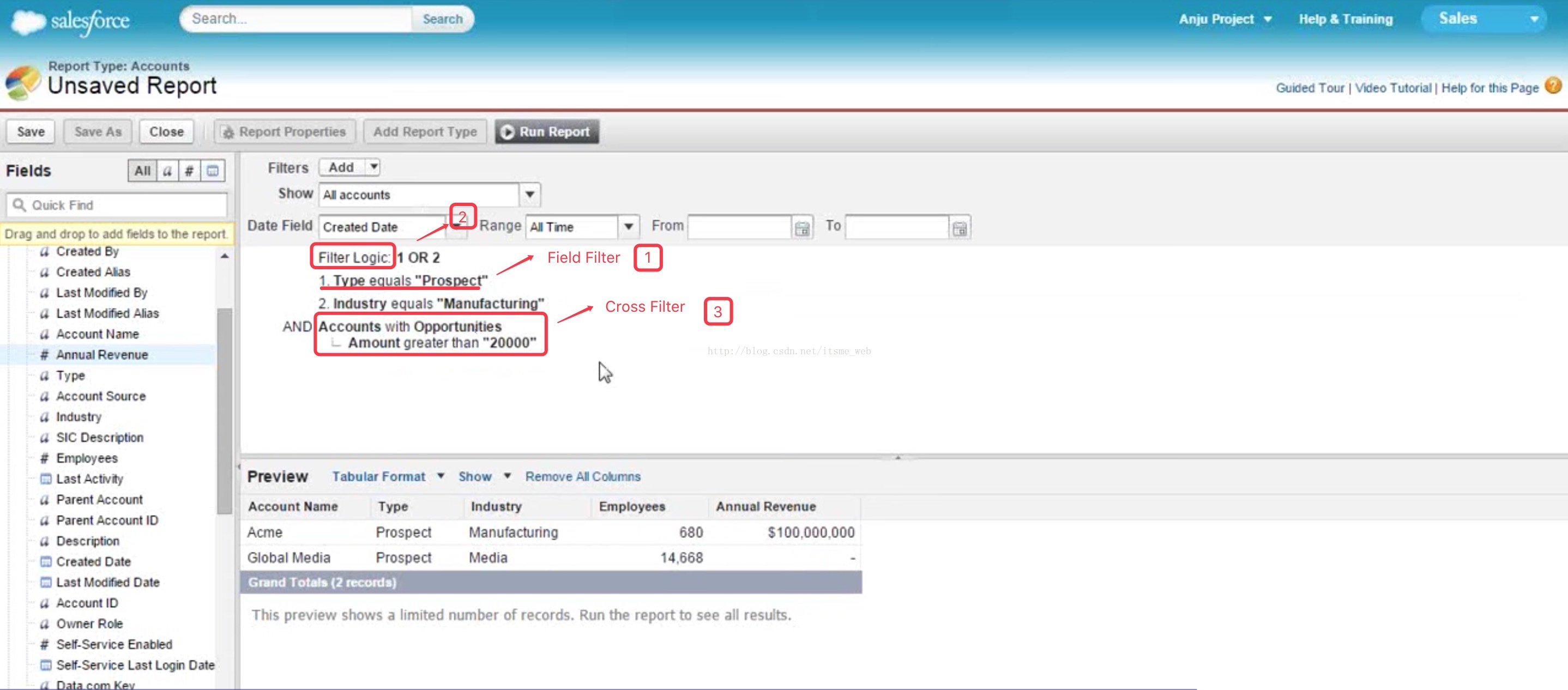The image size is (1568, 690).
Task: Click the text fields filter icon
Action: point(167,171)
